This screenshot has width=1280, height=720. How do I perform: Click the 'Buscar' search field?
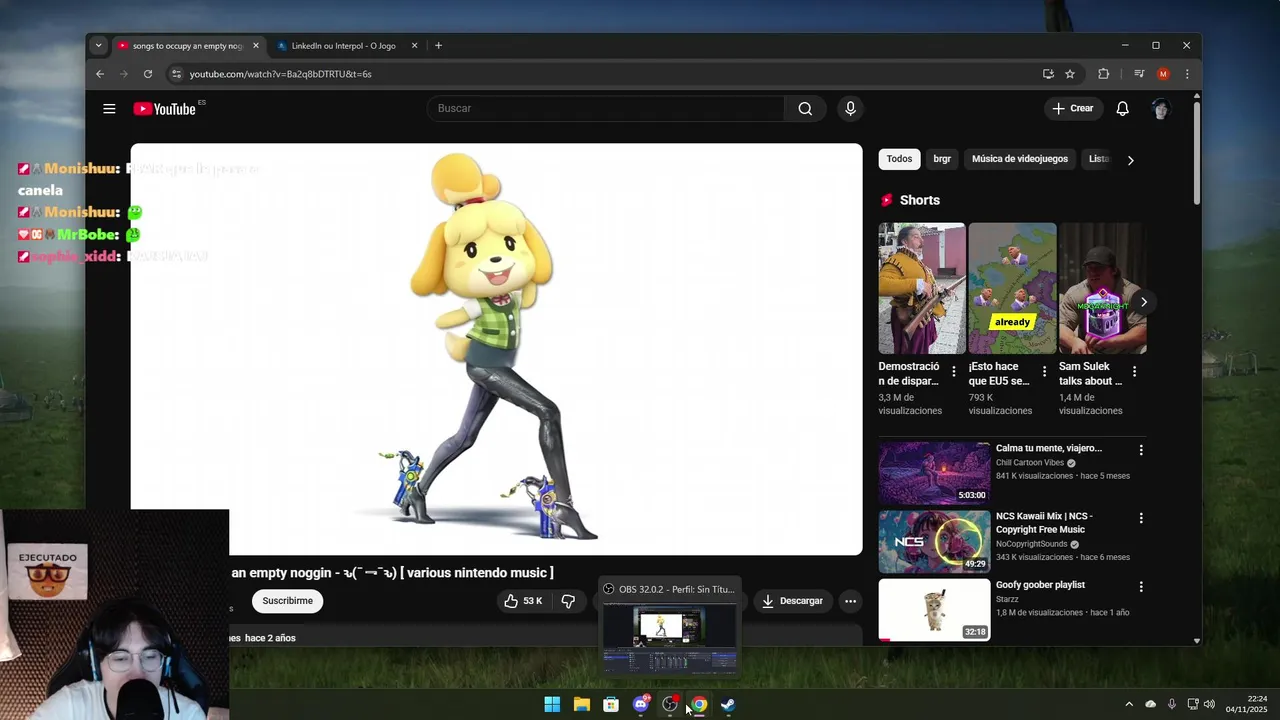[x=606, y=109]
